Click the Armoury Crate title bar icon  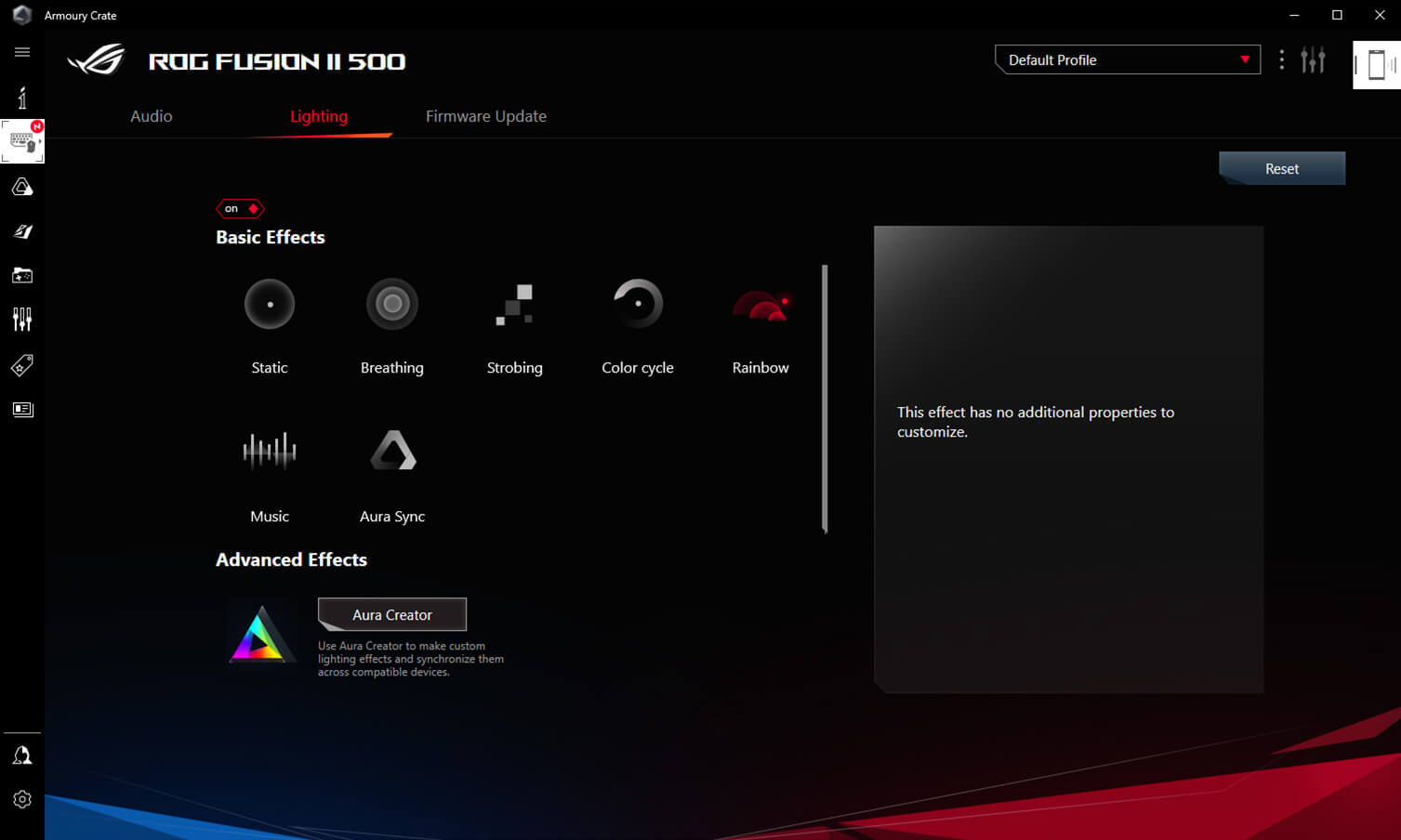[x=22, y=15]
